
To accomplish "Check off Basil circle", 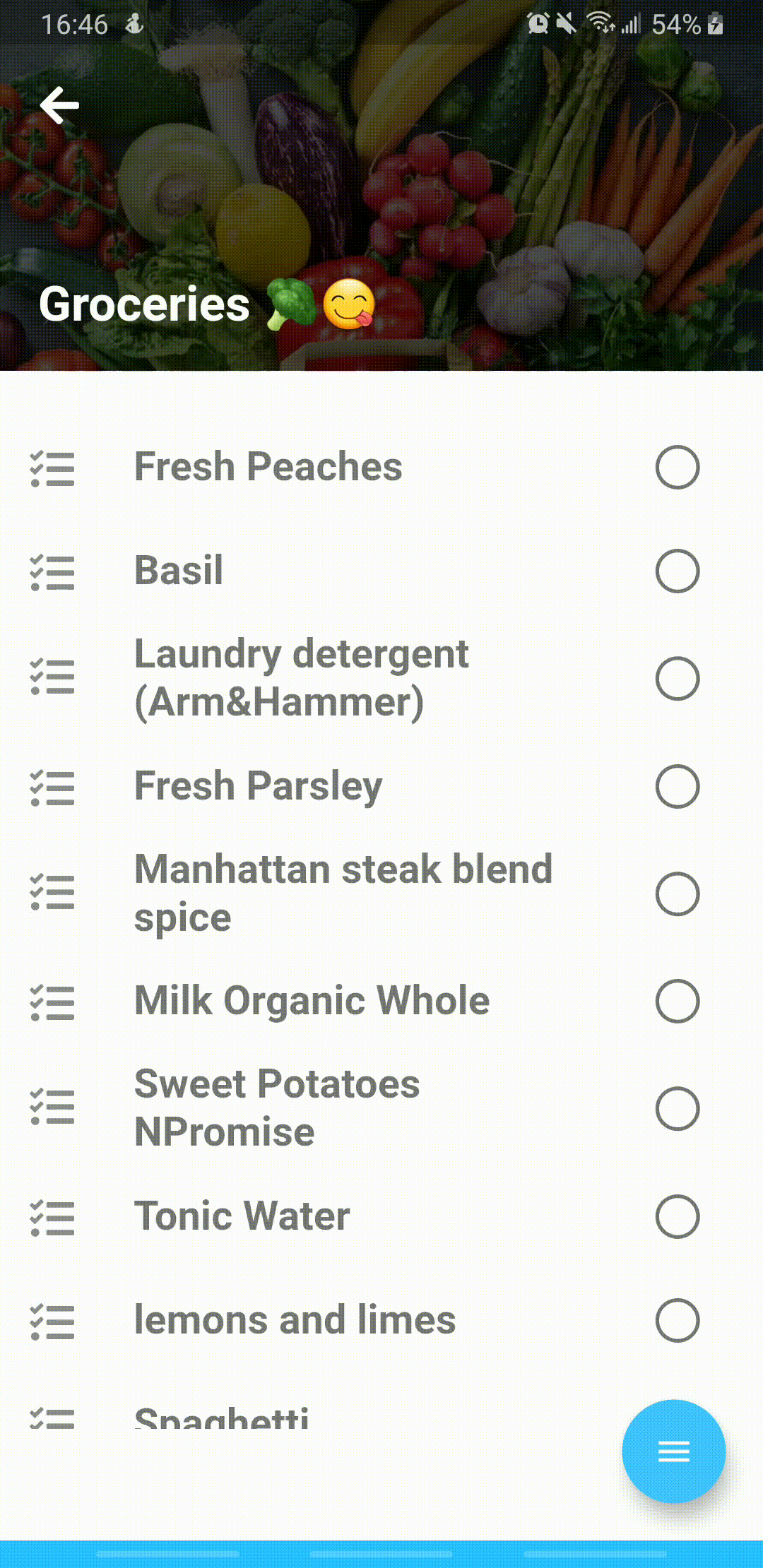I will click(677, 571).
